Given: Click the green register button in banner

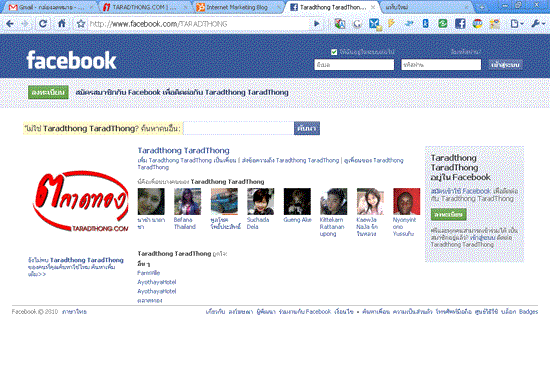Looking at the screenshot, I should pos(48,92).
